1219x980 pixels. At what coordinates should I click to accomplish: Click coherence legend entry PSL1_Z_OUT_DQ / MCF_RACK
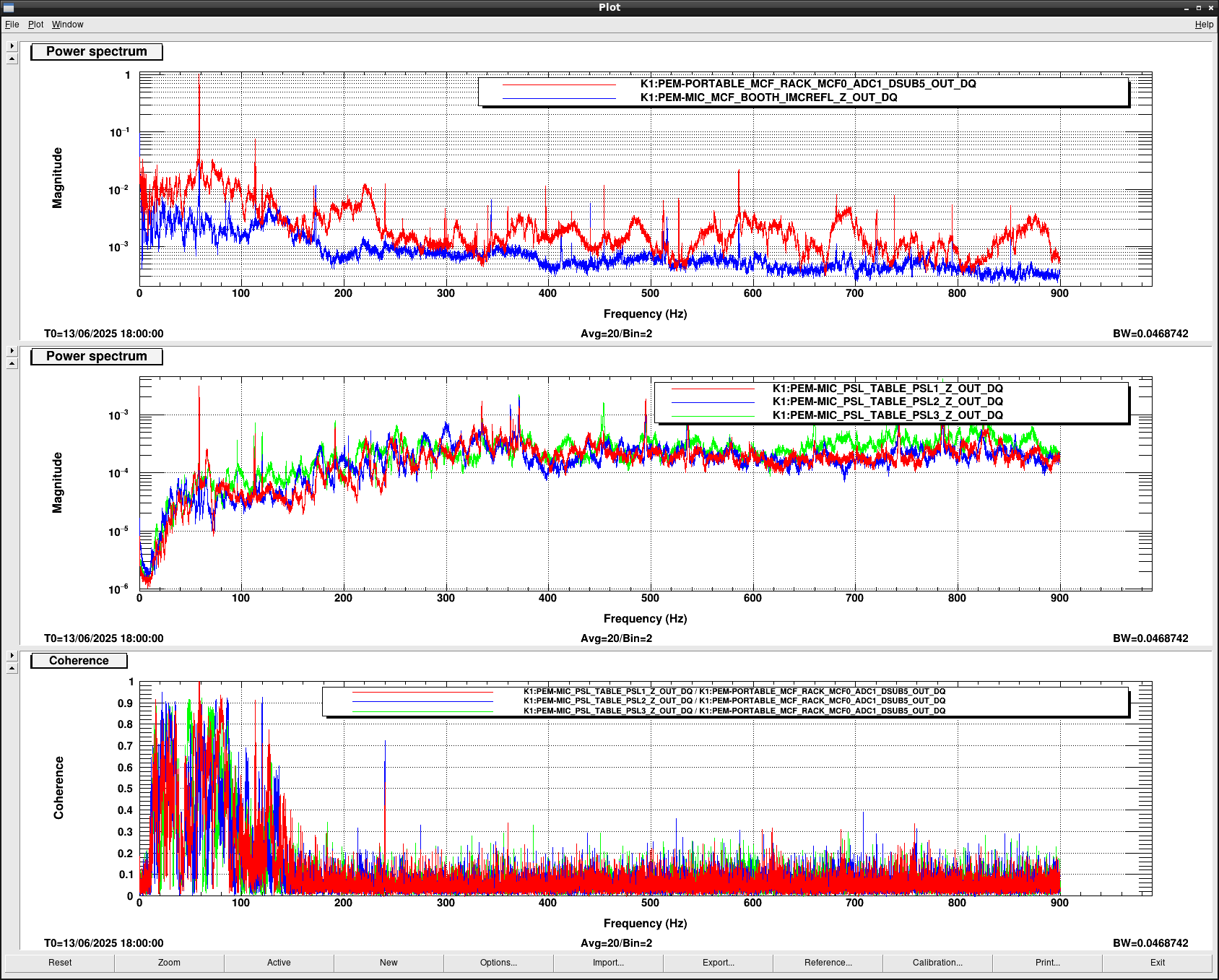(734, 692)
